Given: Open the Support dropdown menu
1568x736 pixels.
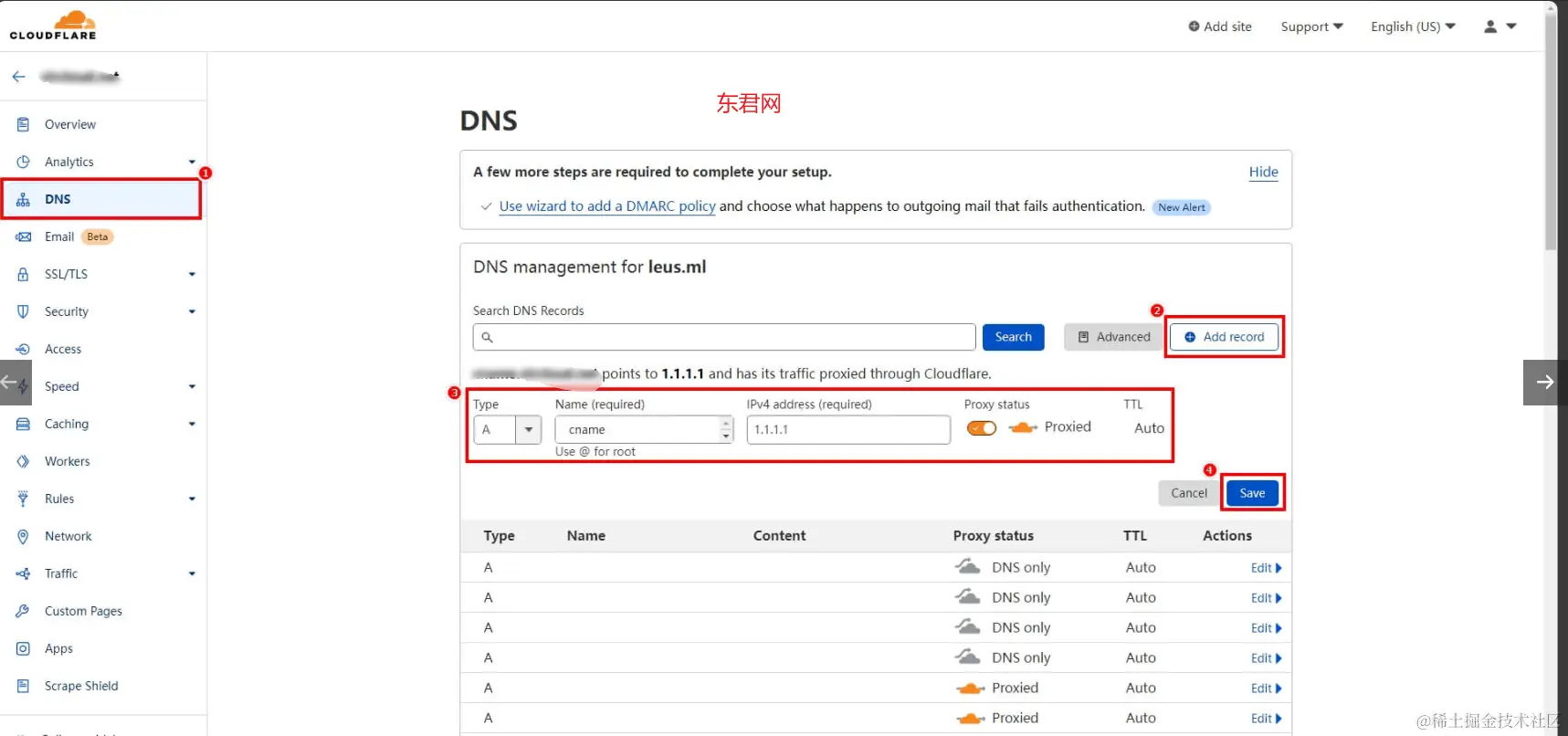Looking at the screenshot, I should pyautogui.click(x=1311, y=26).
